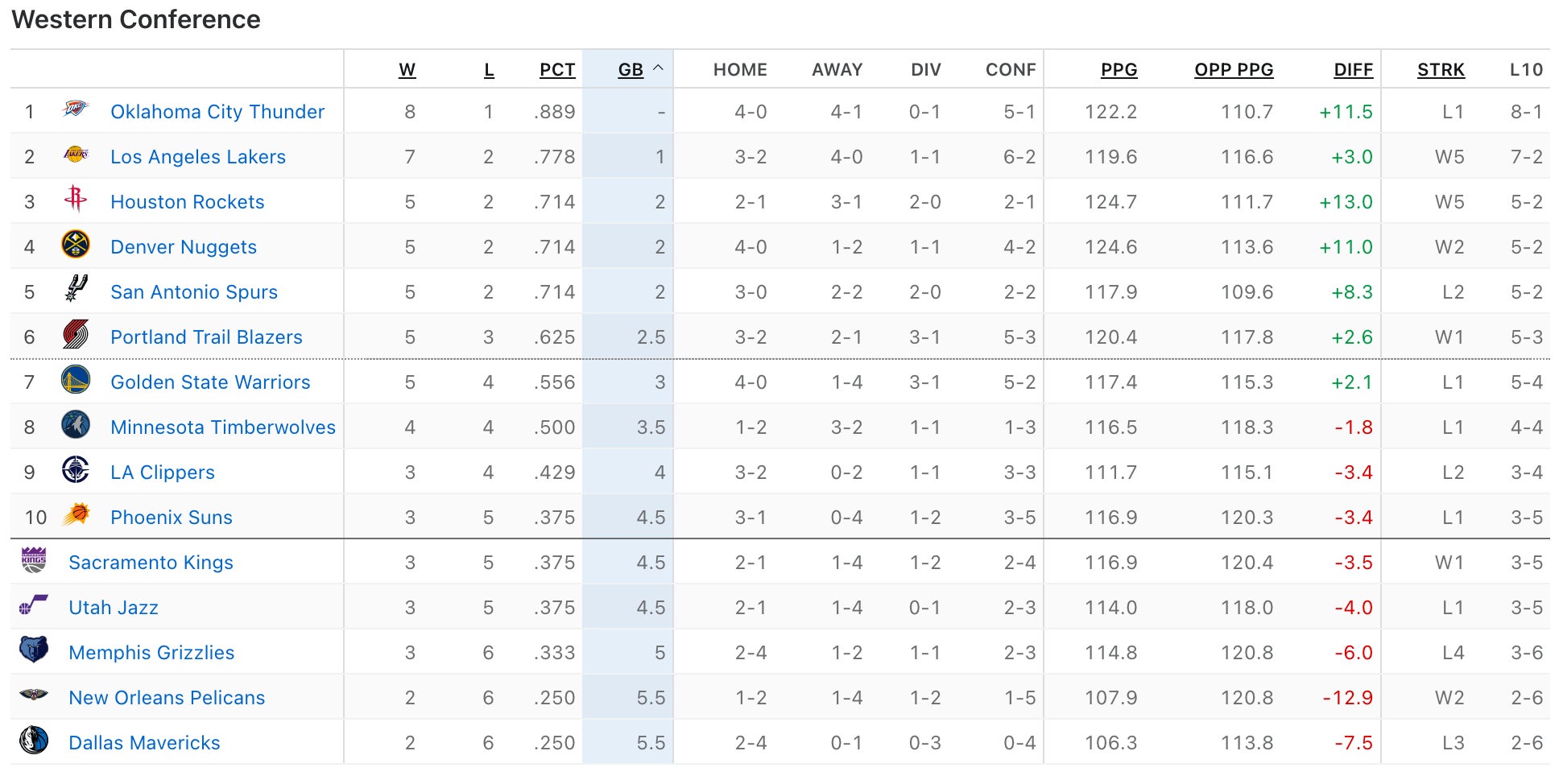Image resolution: width=1559 pixels, height=784 pixels.
Task: Click the Dallas Mavericks logo icon
Action: [34, 741]
